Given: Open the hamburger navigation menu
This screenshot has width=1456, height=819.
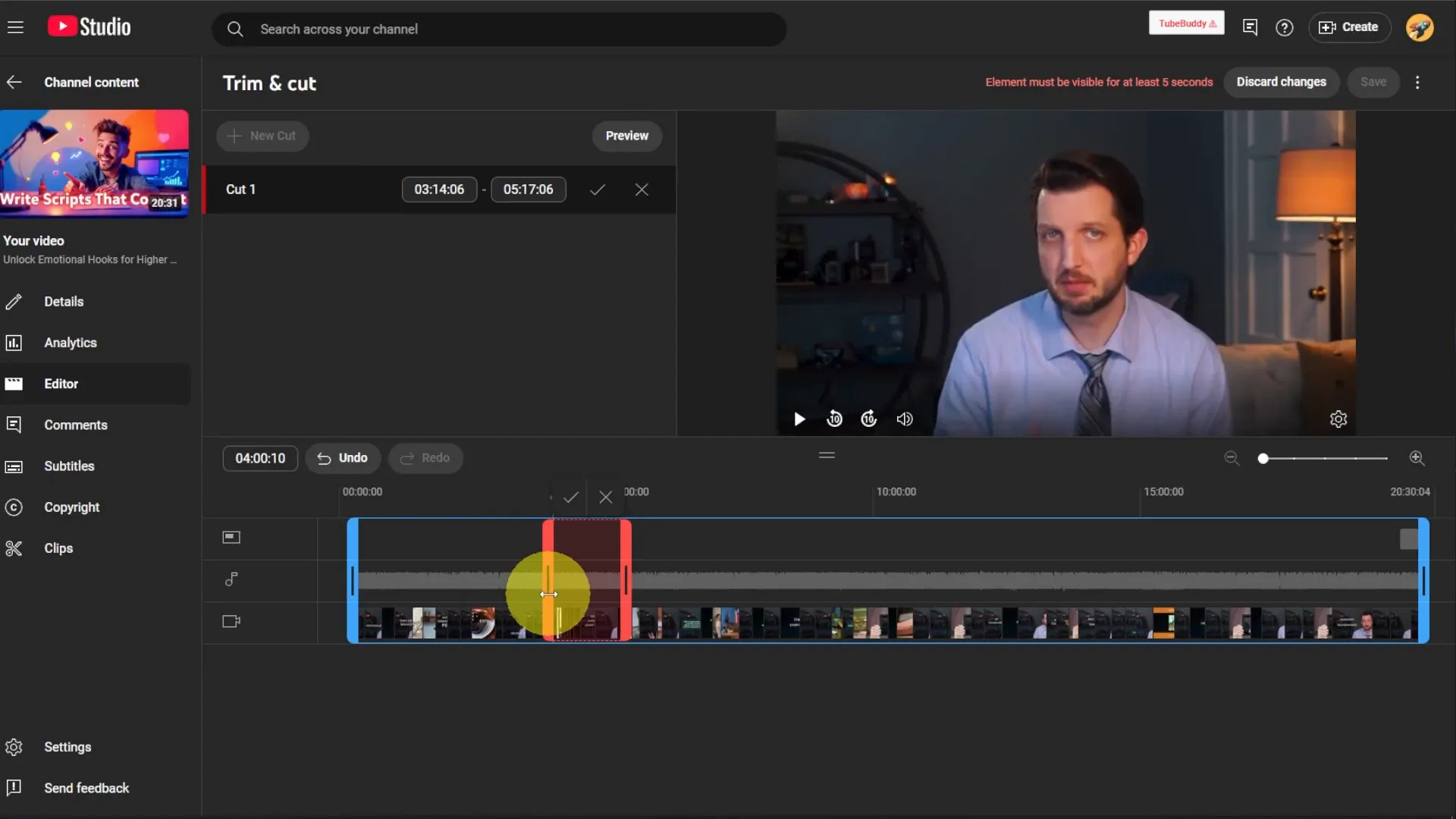Looking at the screenshot, I should (x=15, y=27).
